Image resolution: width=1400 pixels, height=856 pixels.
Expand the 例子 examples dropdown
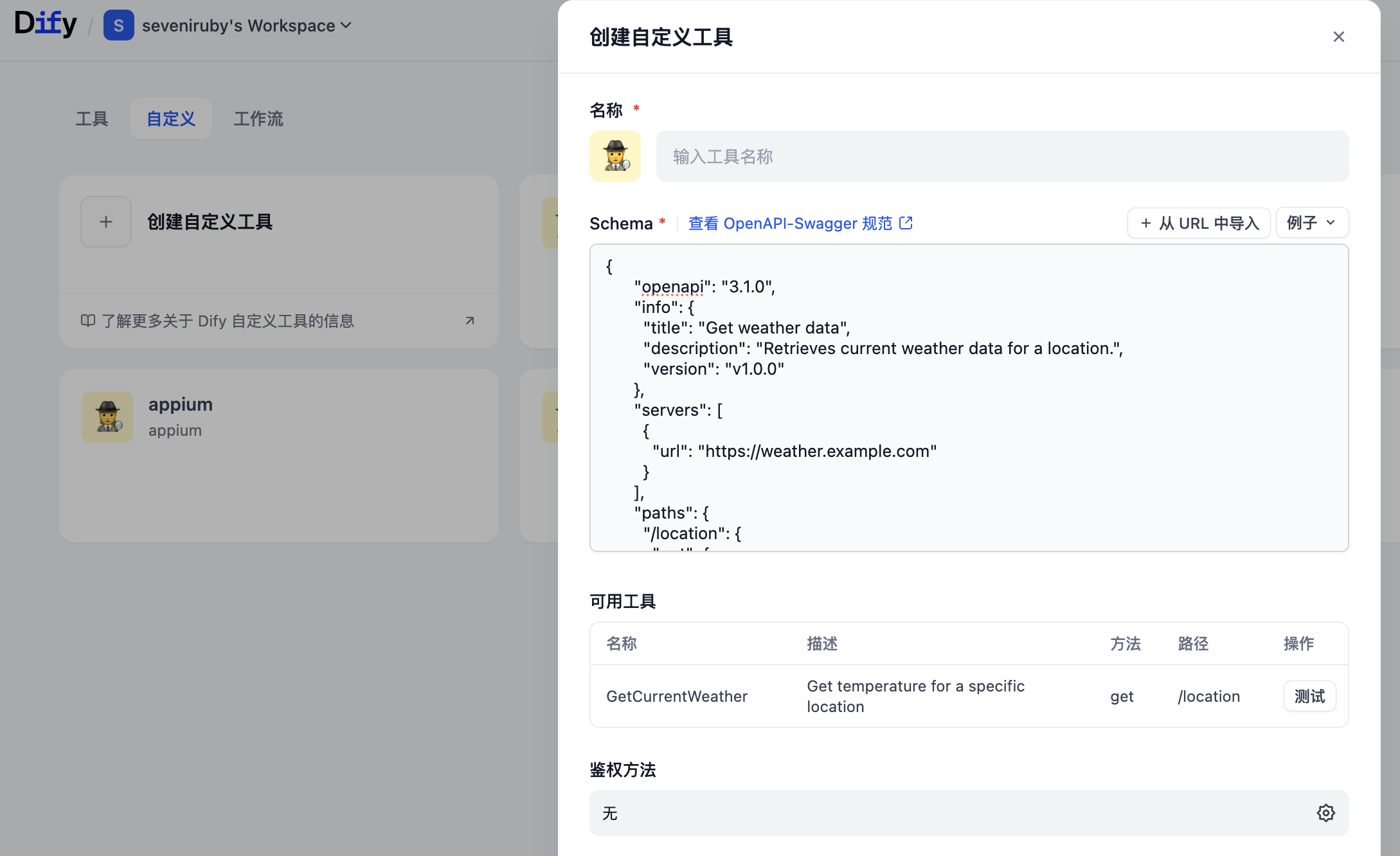(x=1311, y=223)
